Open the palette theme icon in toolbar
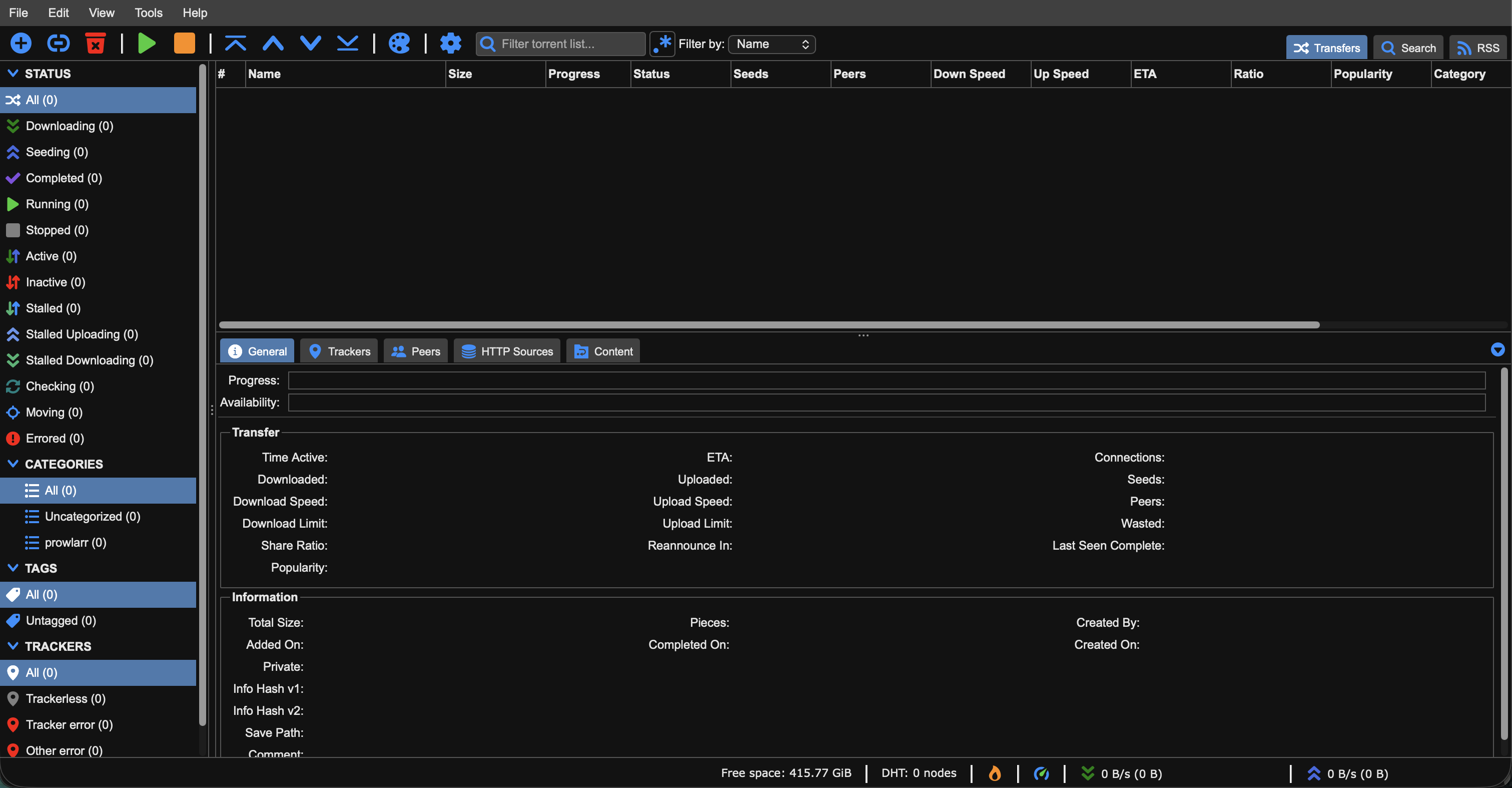The image size is (1512, 788). pos(399,44)
